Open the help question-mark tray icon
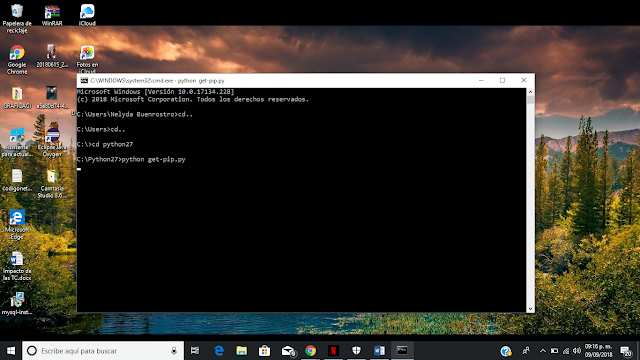Screen dimensions: 640x360 (506, 351)
